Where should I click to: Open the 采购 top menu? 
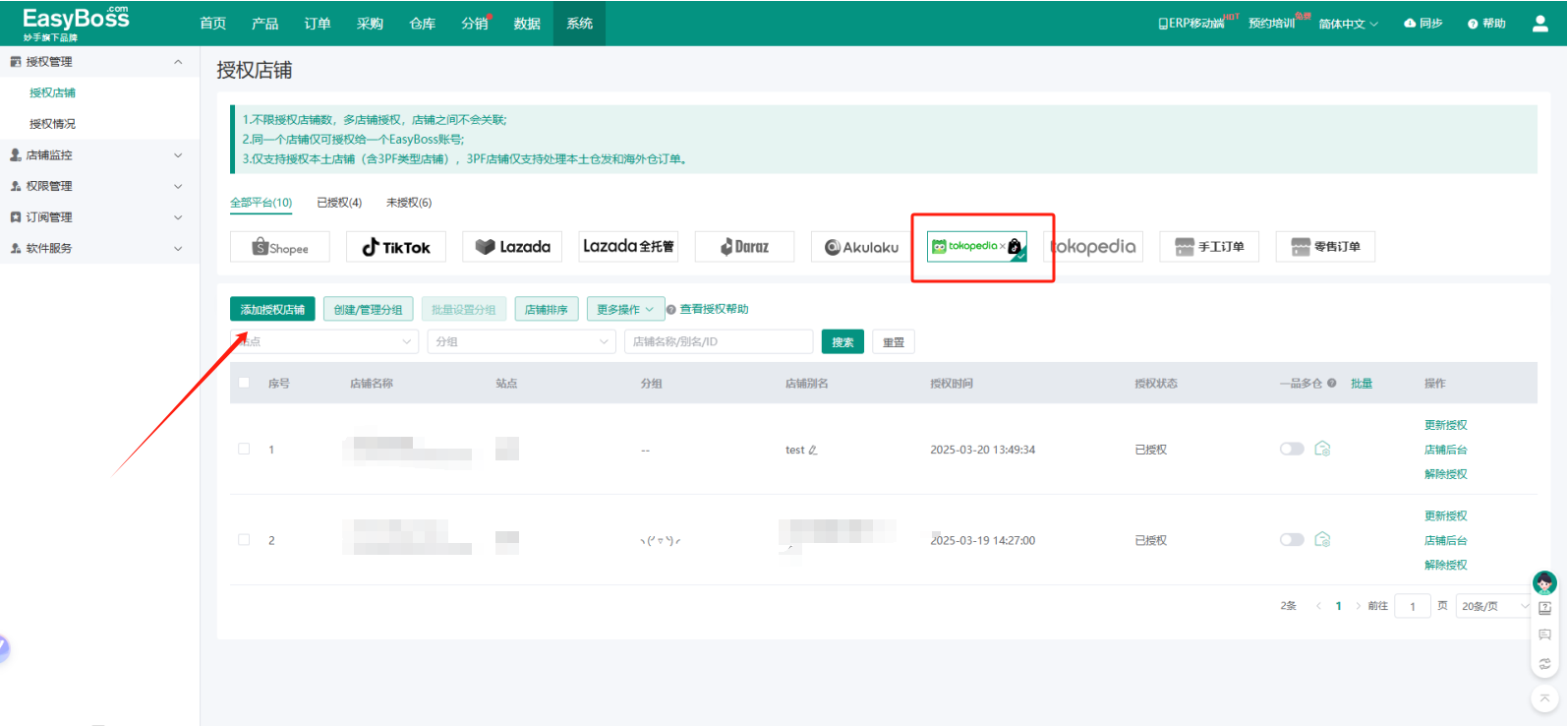(x=370, y=24)
